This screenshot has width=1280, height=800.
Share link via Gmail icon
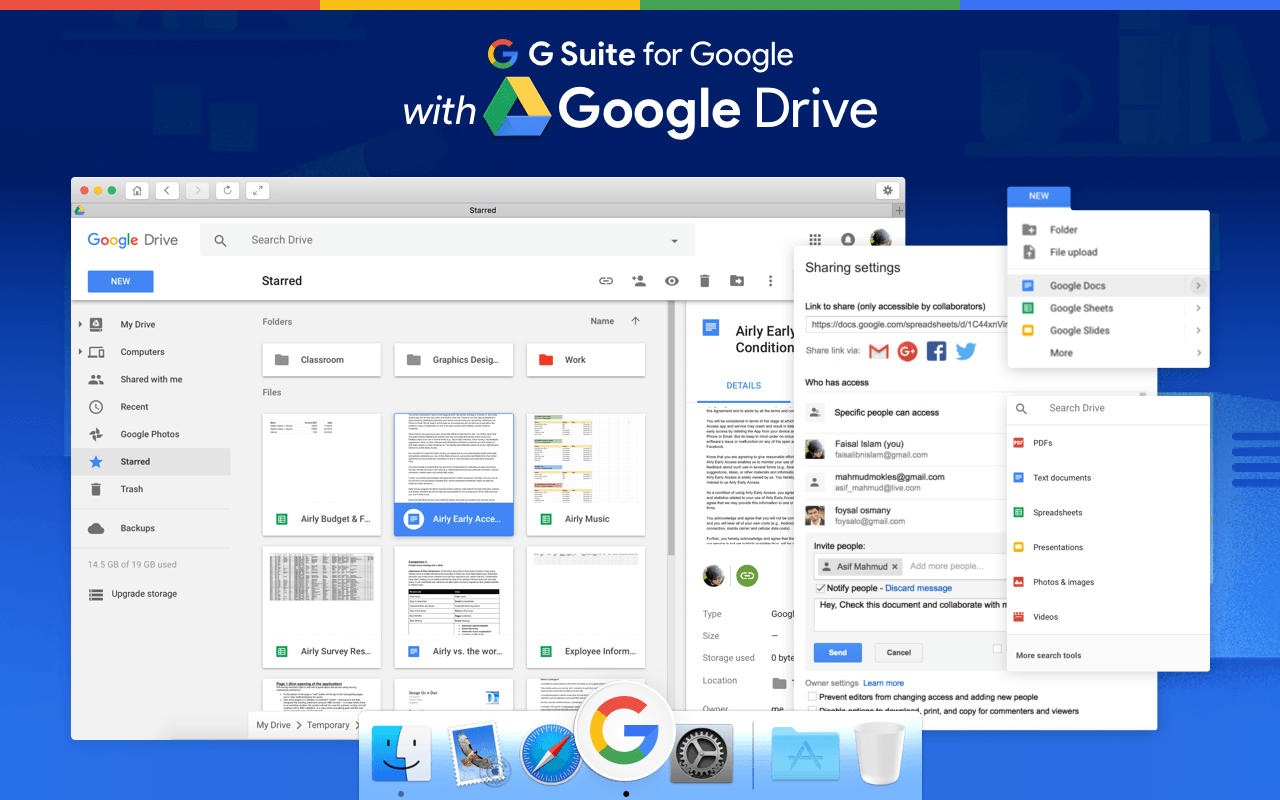879,351
